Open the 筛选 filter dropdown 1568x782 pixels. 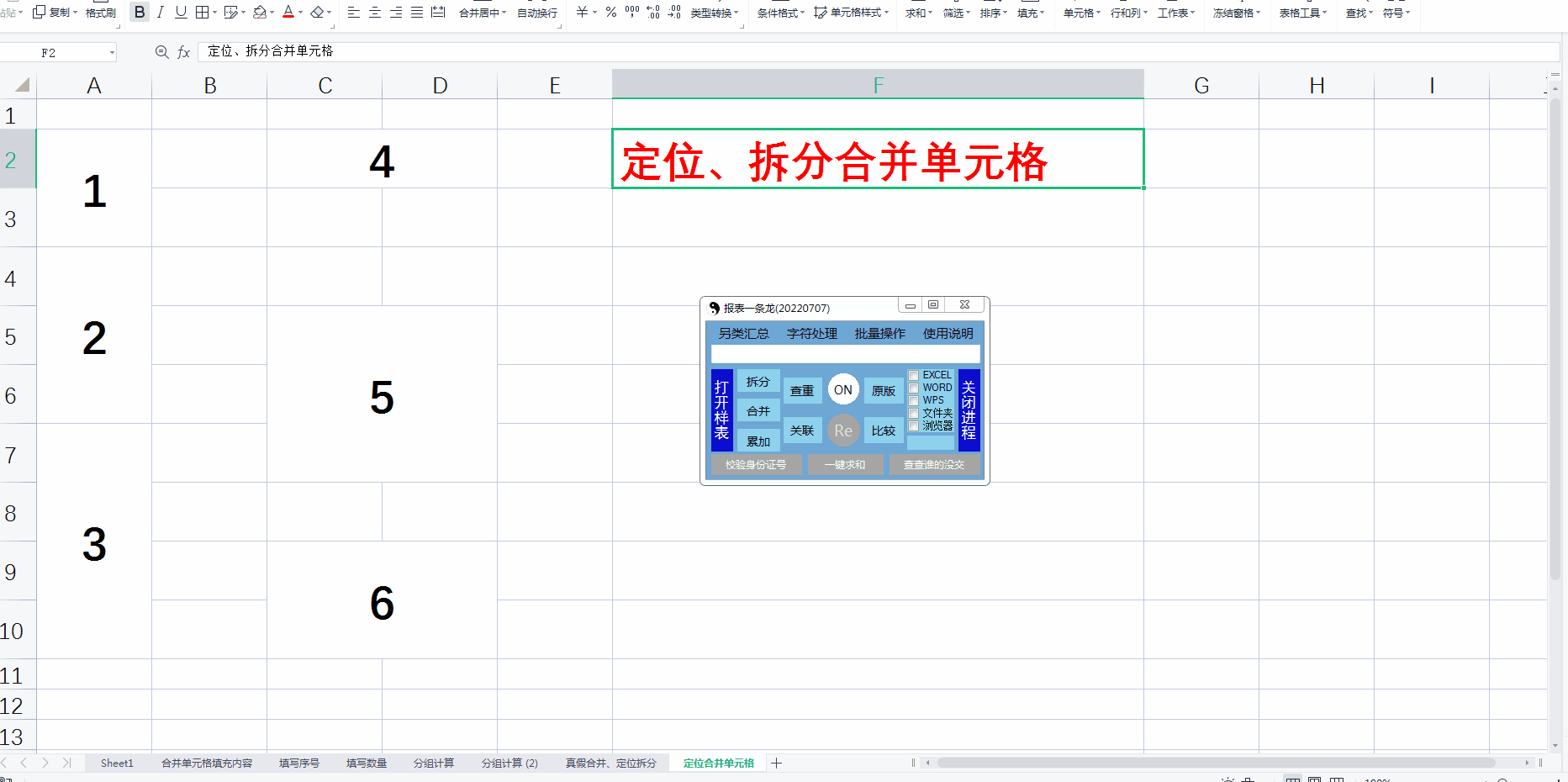[x=956, y=13]
